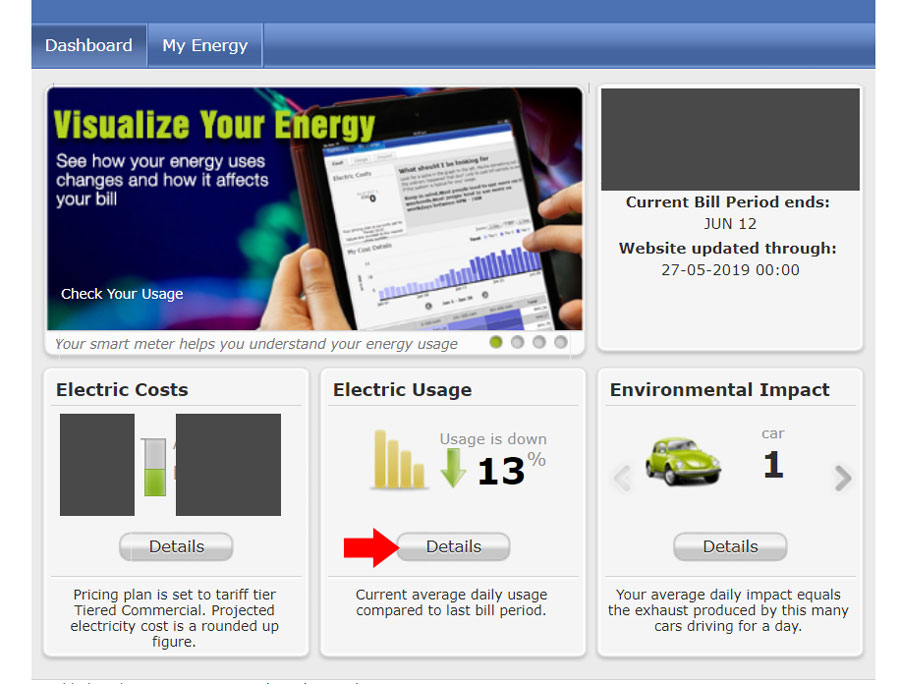
Task: Click the 13 percent usage value
Action: coord(511,469)
